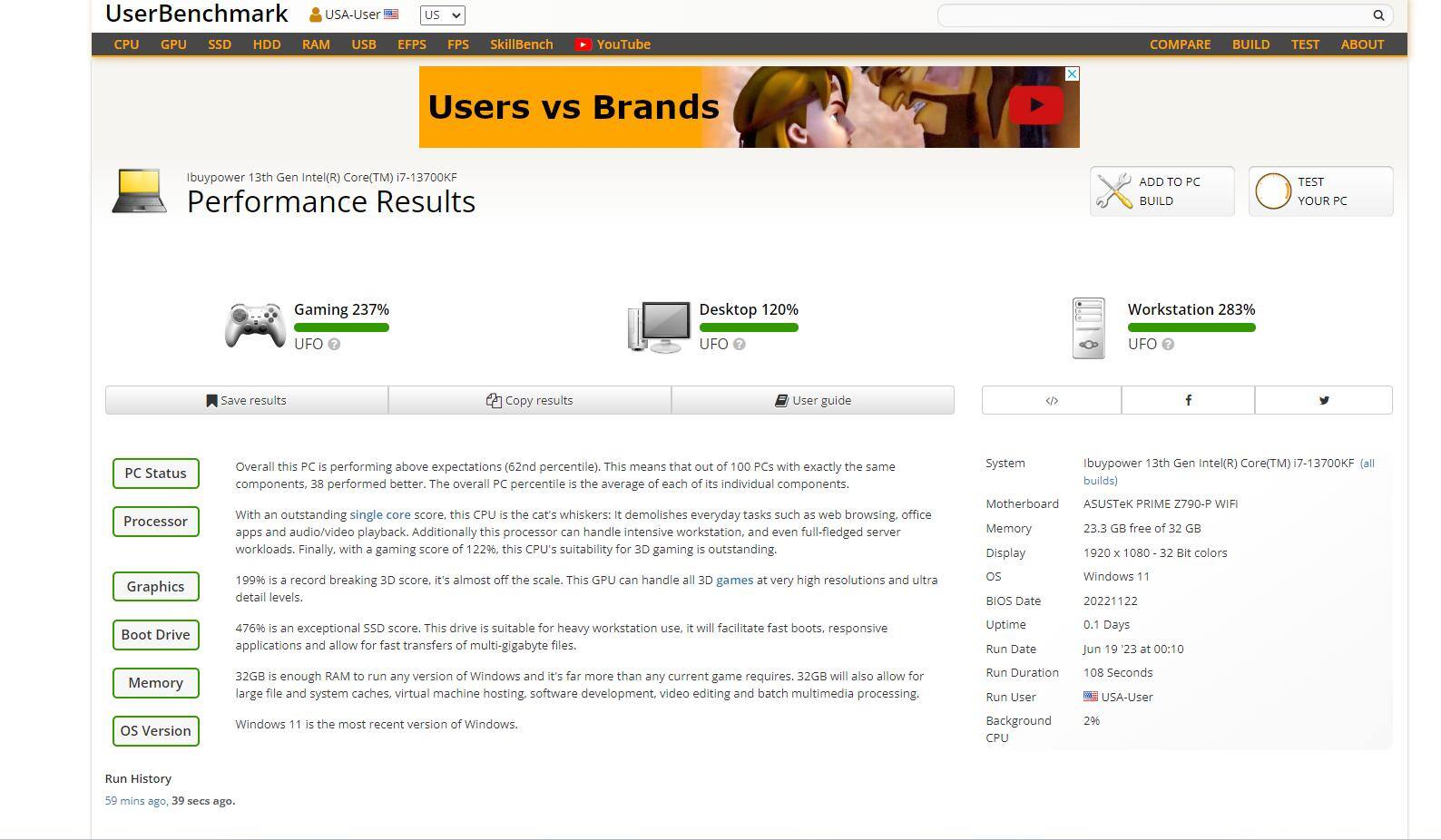Image resolution: width=1441 pixels, height=840 pixels.
Task: Go to the ABOUT page
Action: click(1362, 44)
